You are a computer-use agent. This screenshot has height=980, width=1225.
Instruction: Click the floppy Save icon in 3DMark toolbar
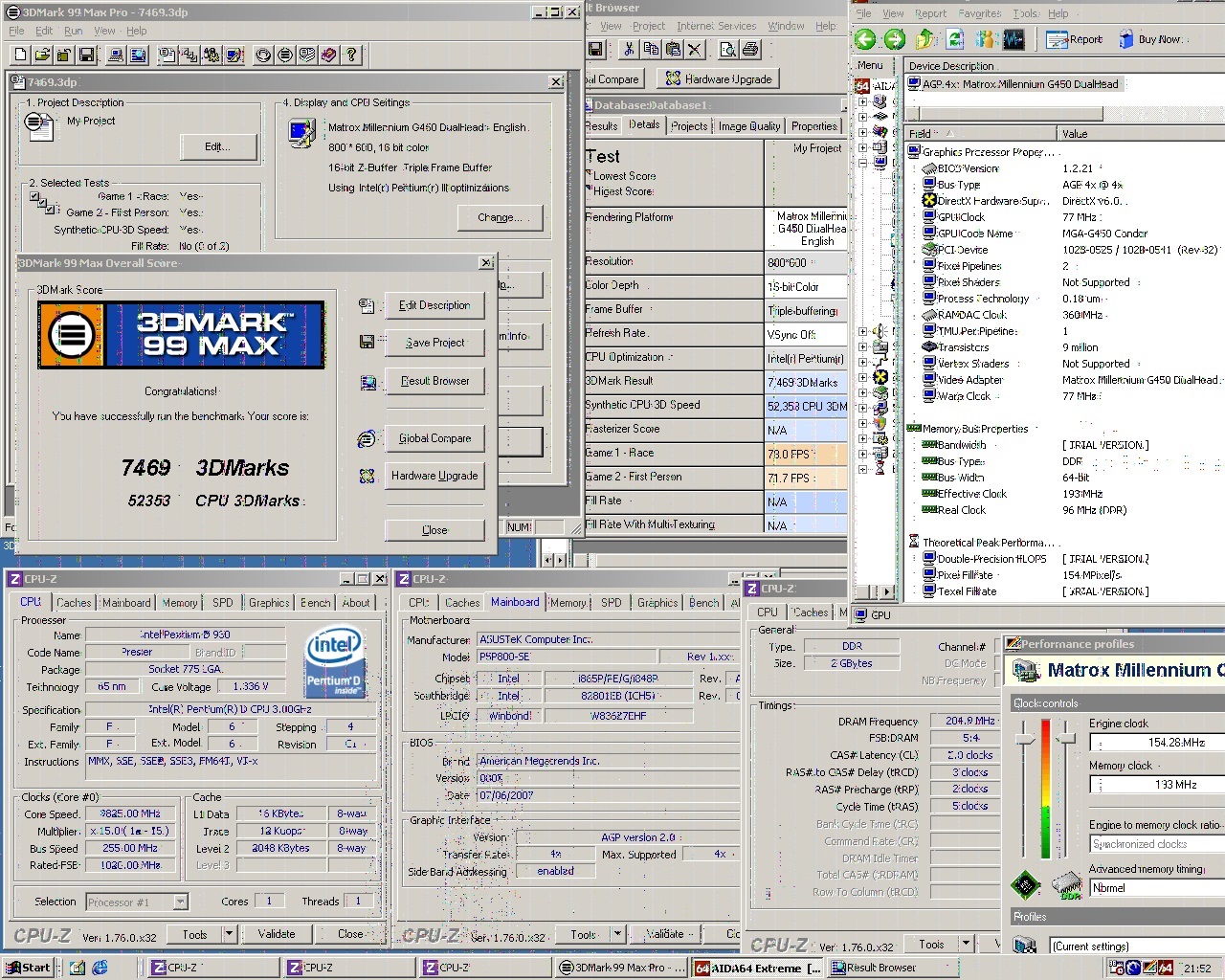coord(86,55)
